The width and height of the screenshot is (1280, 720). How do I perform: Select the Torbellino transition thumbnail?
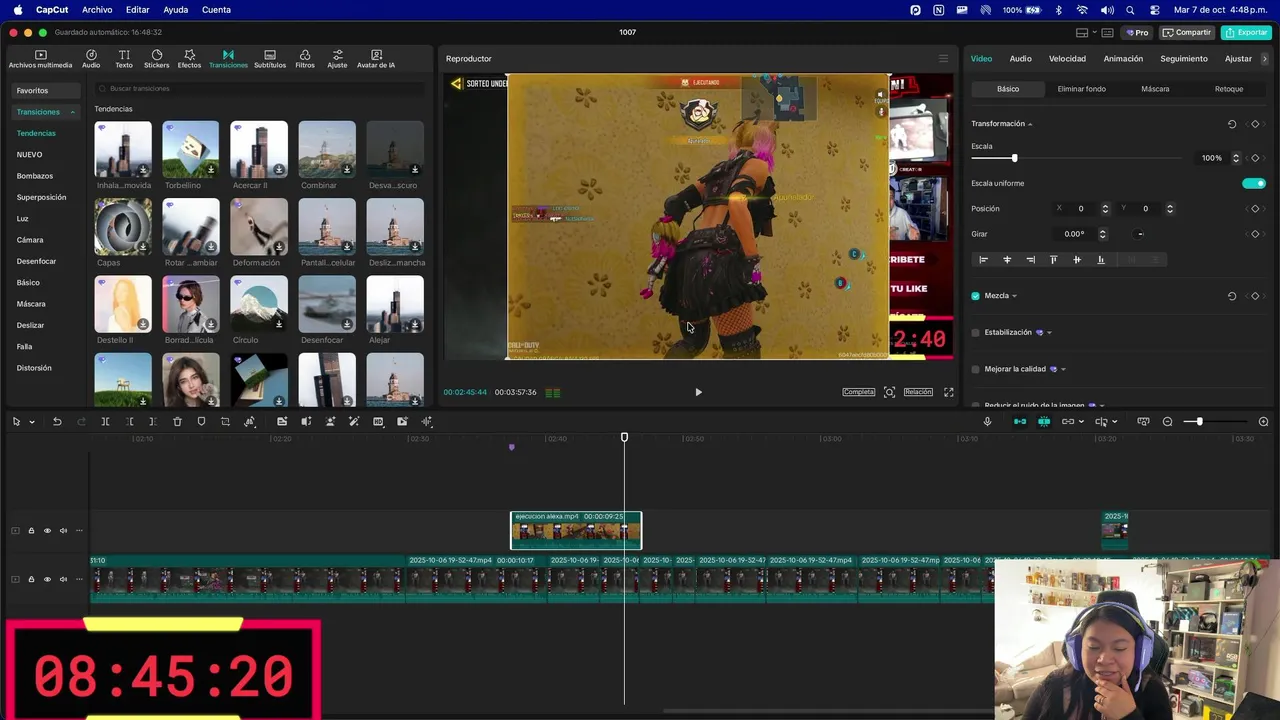click(x=191, y=150)
